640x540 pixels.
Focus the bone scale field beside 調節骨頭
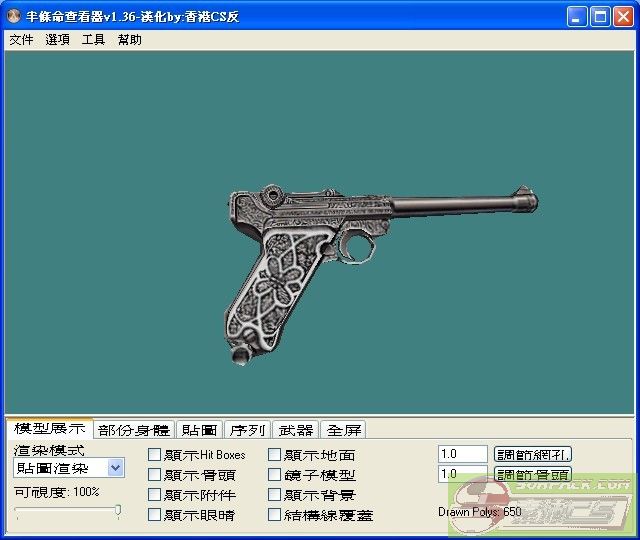coord(463,474)
